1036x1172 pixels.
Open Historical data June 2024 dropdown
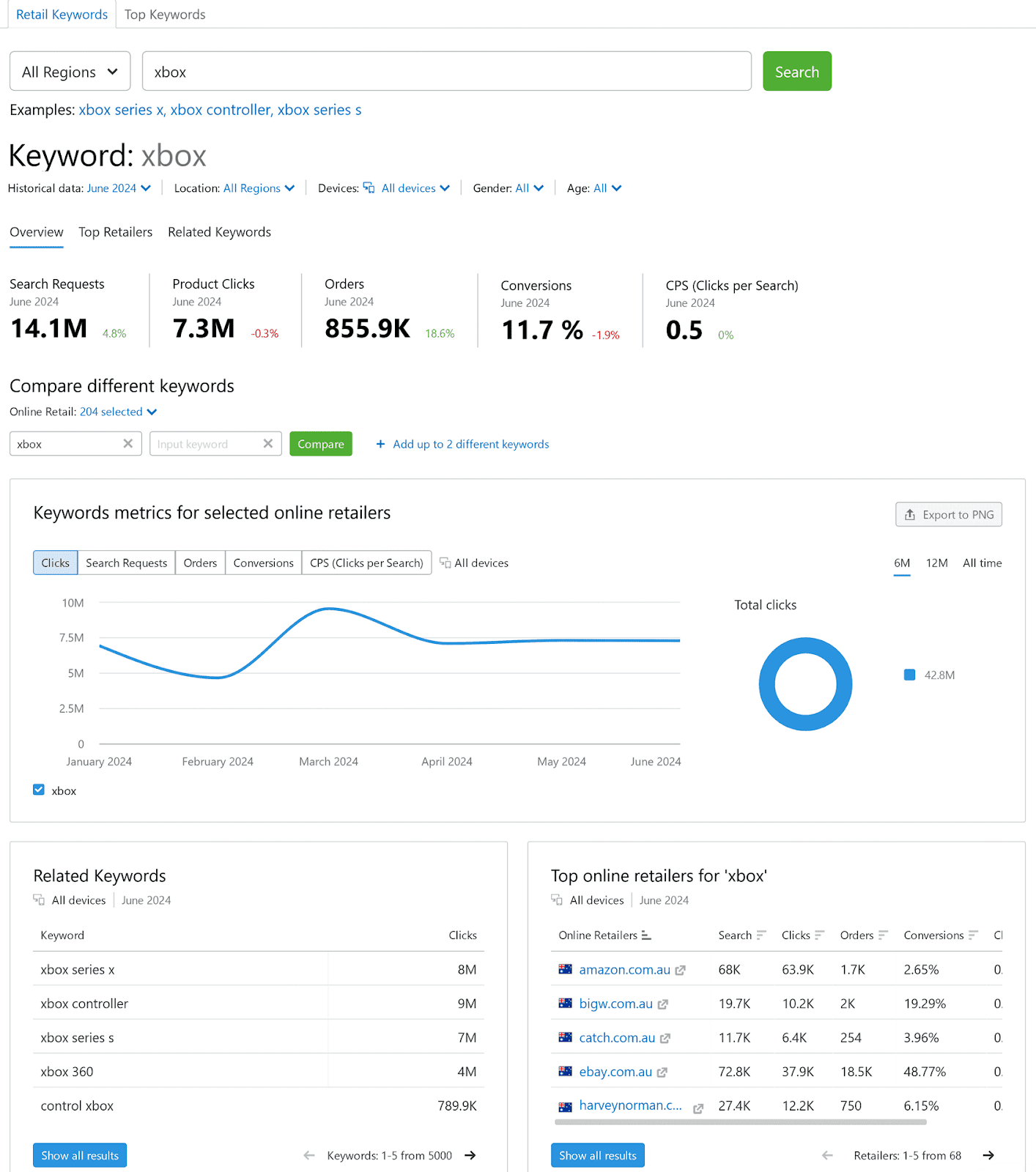click(x=119, y=188)
